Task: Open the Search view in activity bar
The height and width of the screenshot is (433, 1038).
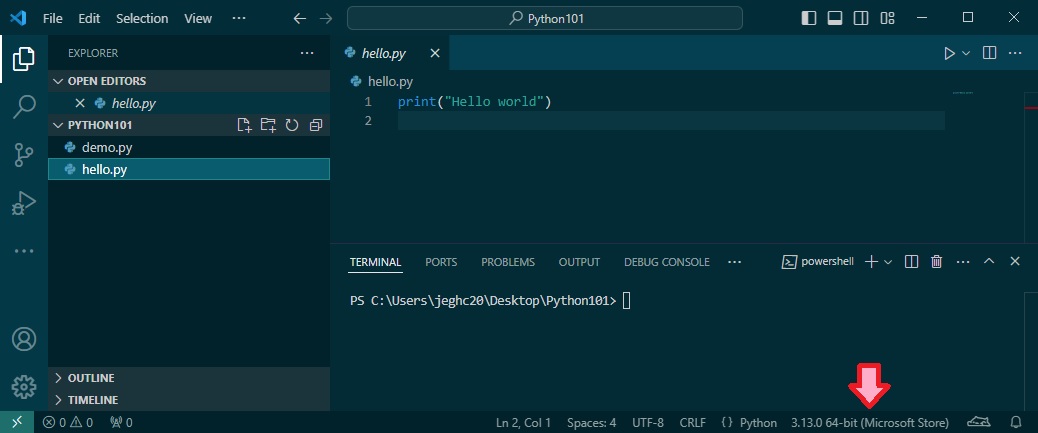Action: point(24,107)
